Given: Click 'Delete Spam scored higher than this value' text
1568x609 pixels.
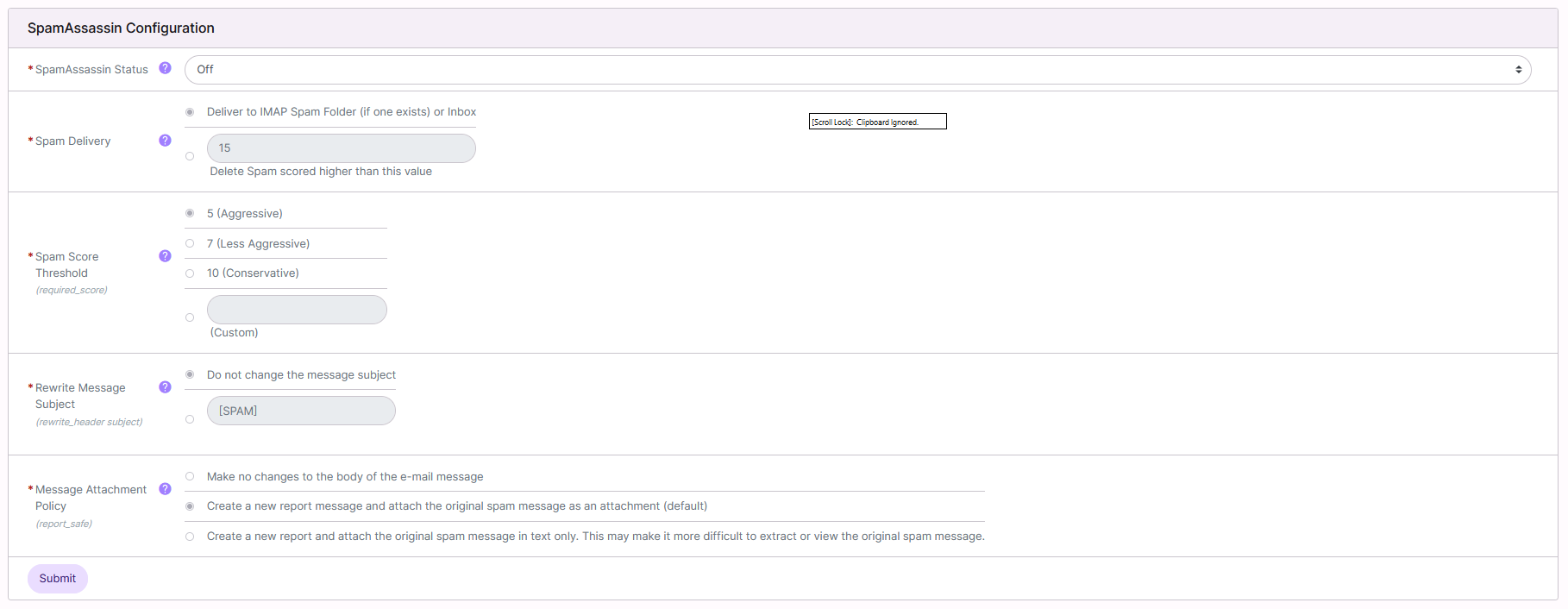Looking at the screenshot, I should pyautogui.click(x=321, y=172).
